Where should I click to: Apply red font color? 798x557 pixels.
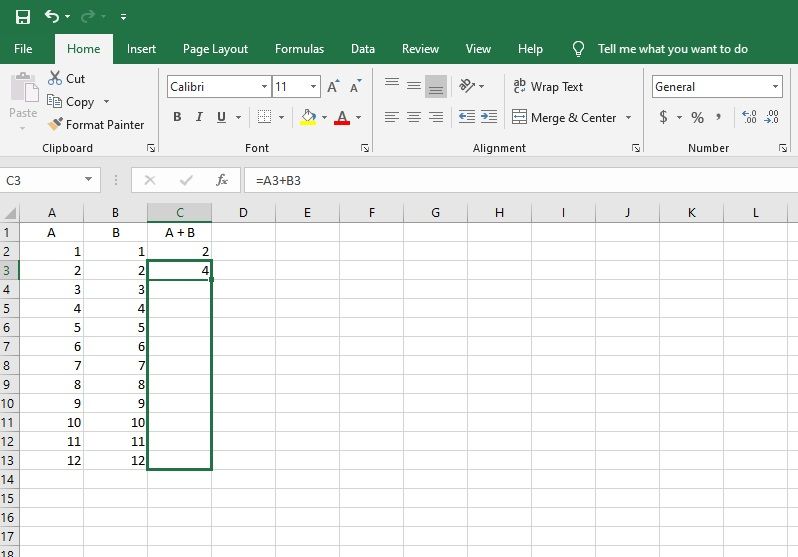pos(342,117)
